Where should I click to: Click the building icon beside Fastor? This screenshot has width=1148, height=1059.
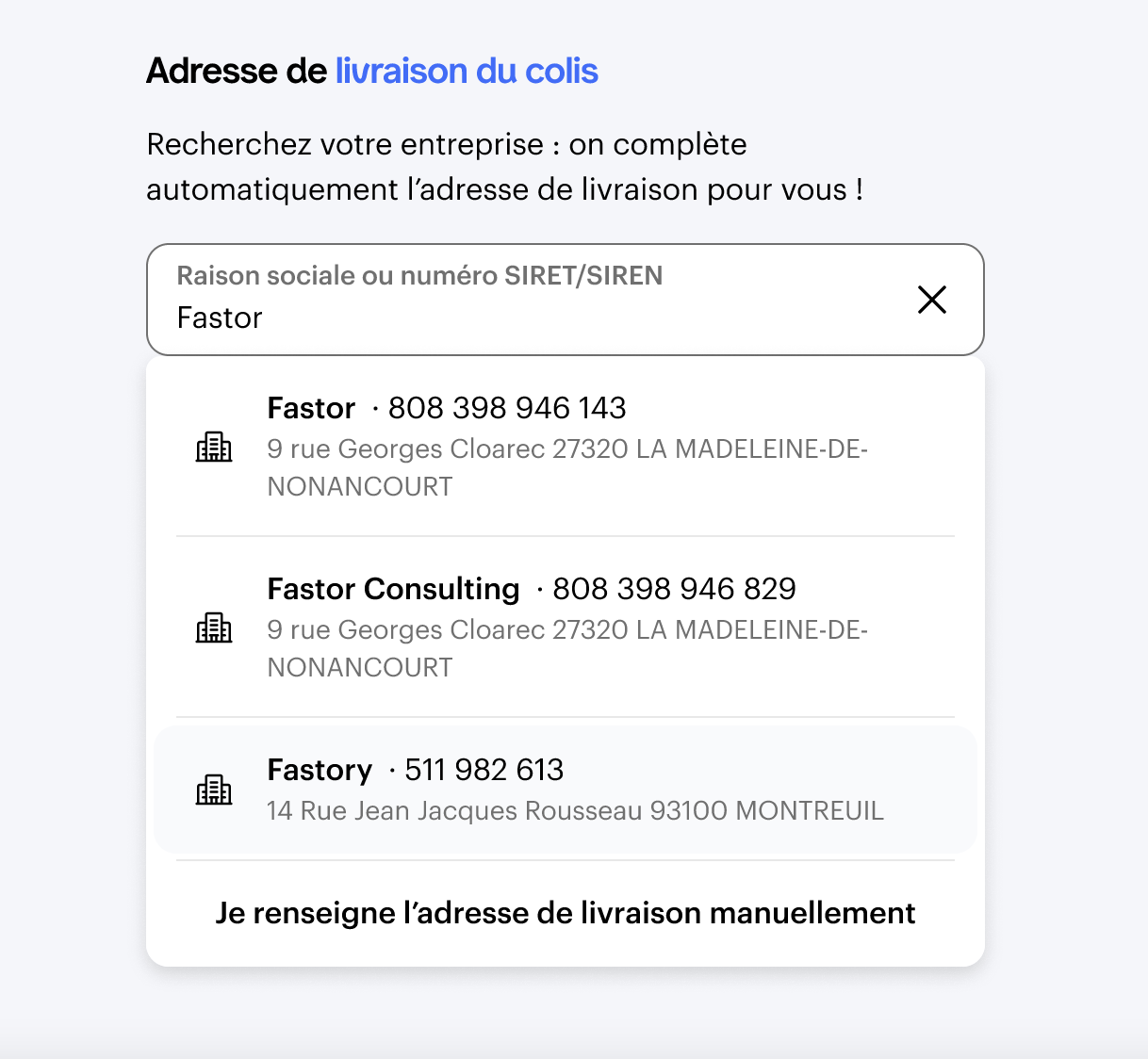coord(214,447)
